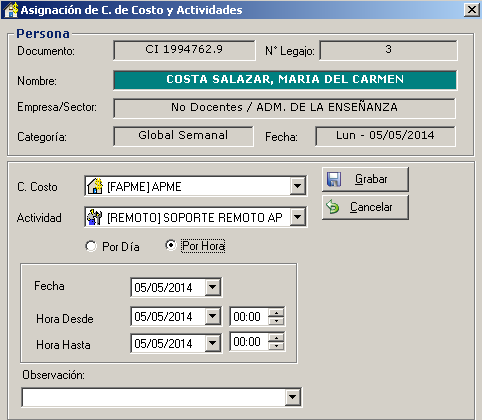Open the Fecha date picker dropdown
This screenshot has height=420, width=482.
[x=213, y=287]
